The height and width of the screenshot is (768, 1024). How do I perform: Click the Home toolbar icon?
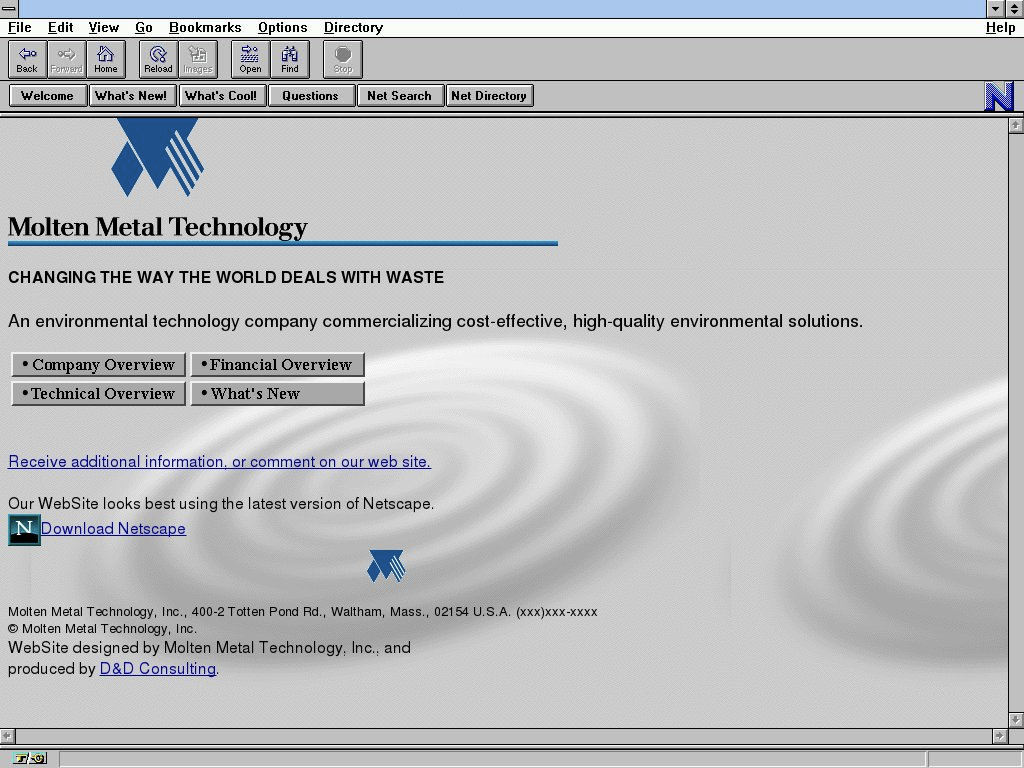coord(105,59)
